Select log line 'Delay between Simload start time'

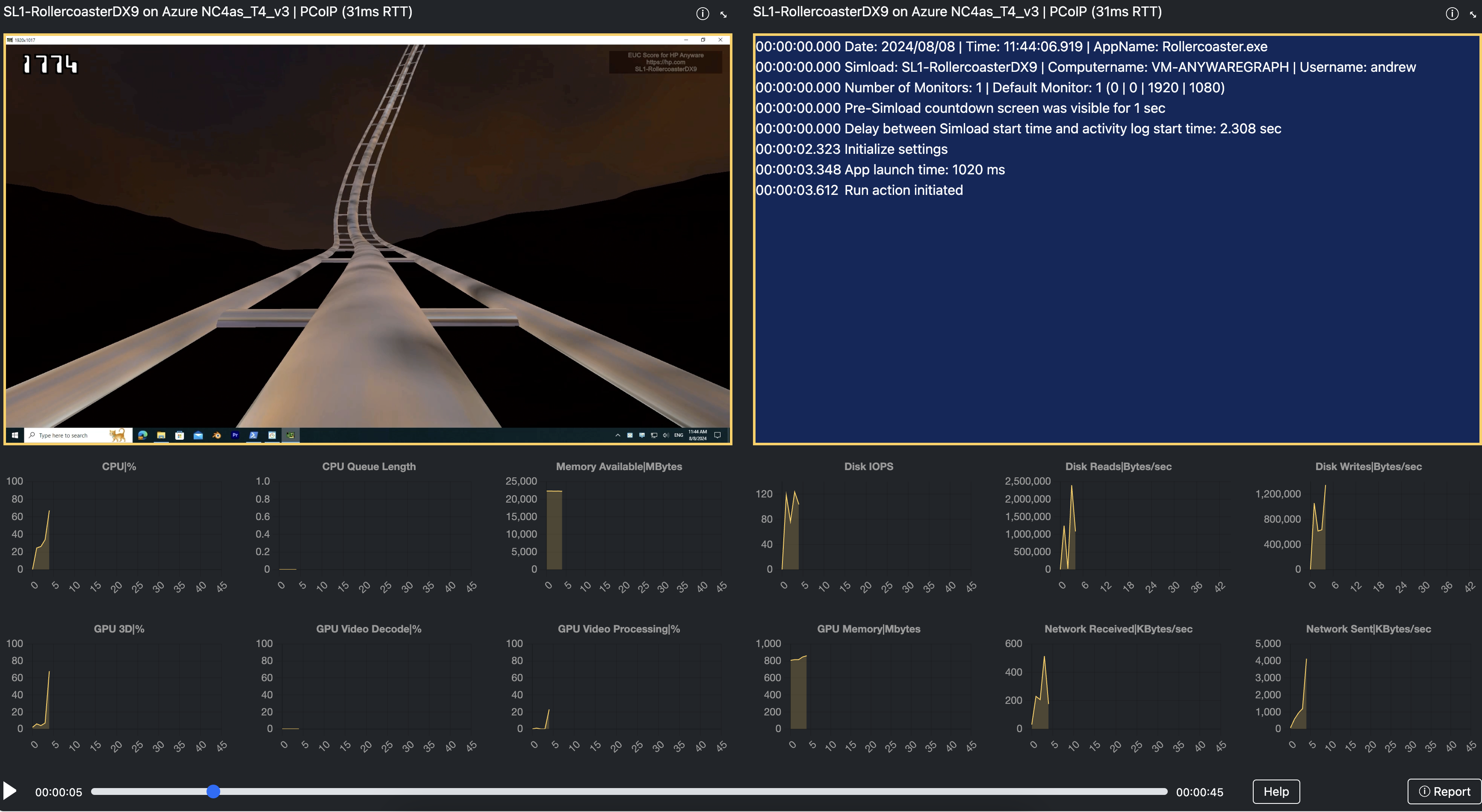click(1019, 129)
